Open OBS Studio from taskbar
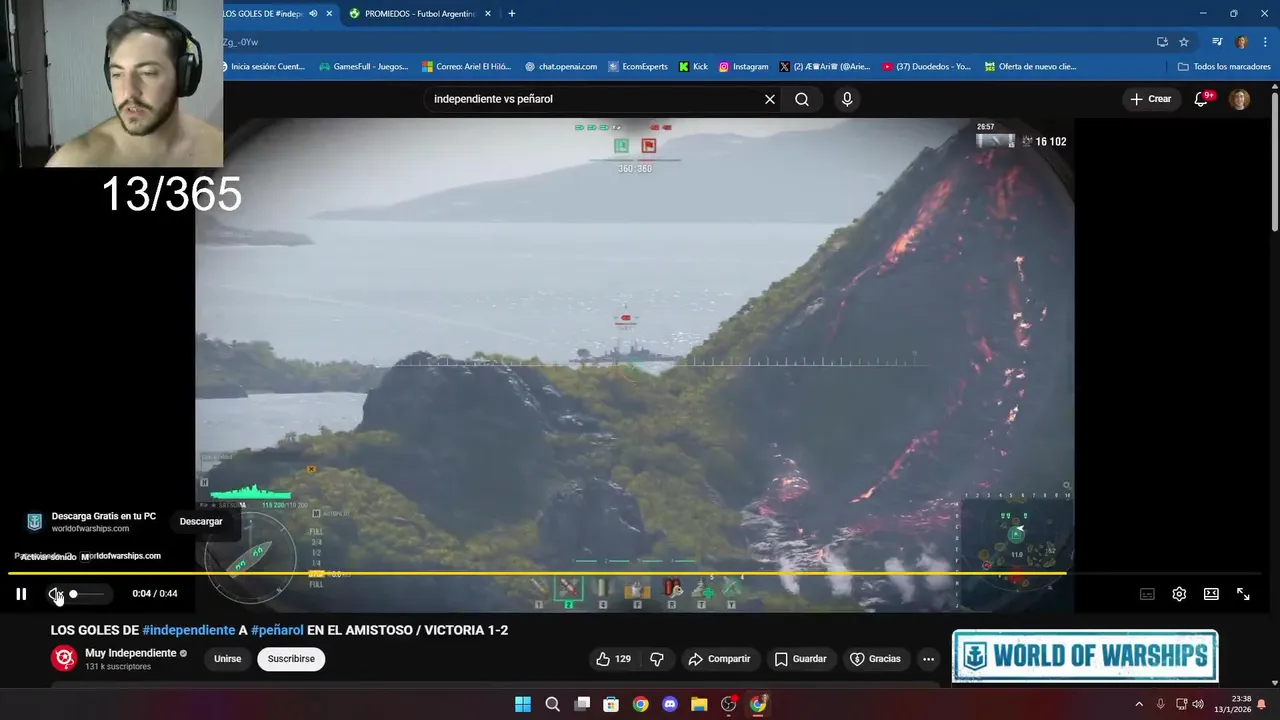The width and height of the screenshot is (1280, 720). (x=728, y=704)
